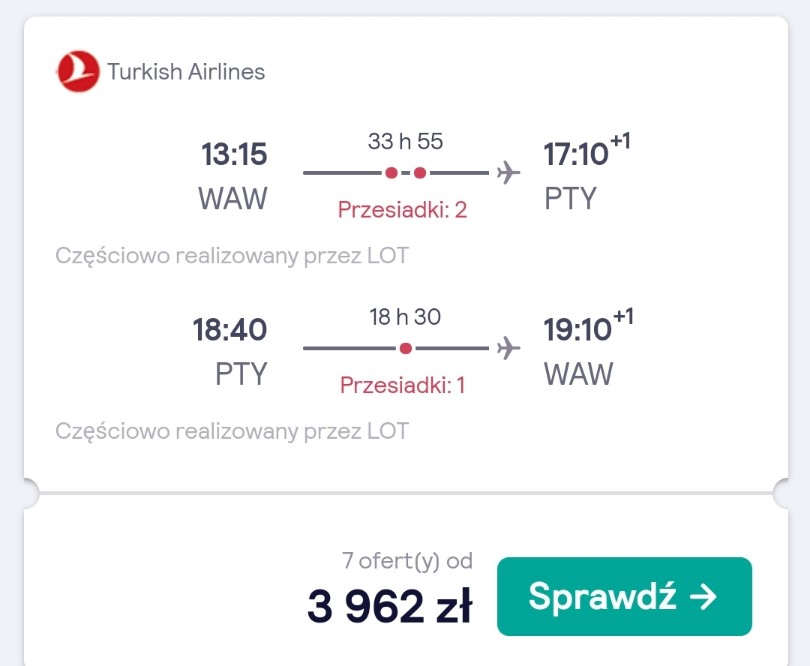Click first red stopover dot on outbound route
The width and height of the screenshot is (810, 666).
coord(392,173)
